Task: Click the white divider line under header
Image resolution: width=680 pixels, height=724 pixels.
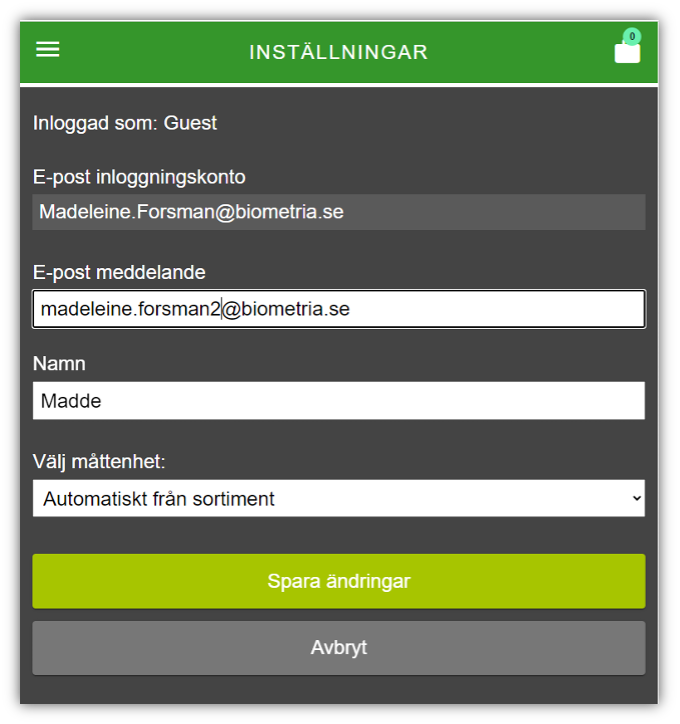Action: [339, 85]
